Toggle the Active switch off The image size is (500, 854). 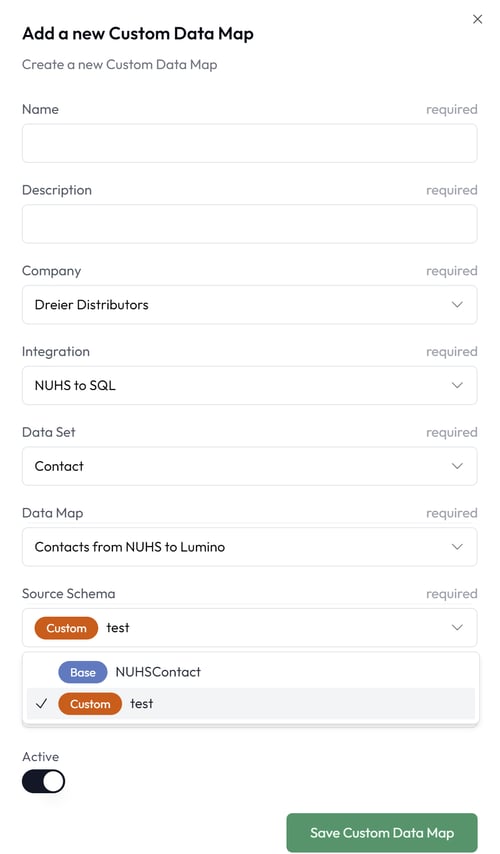(x=44, y=782)
